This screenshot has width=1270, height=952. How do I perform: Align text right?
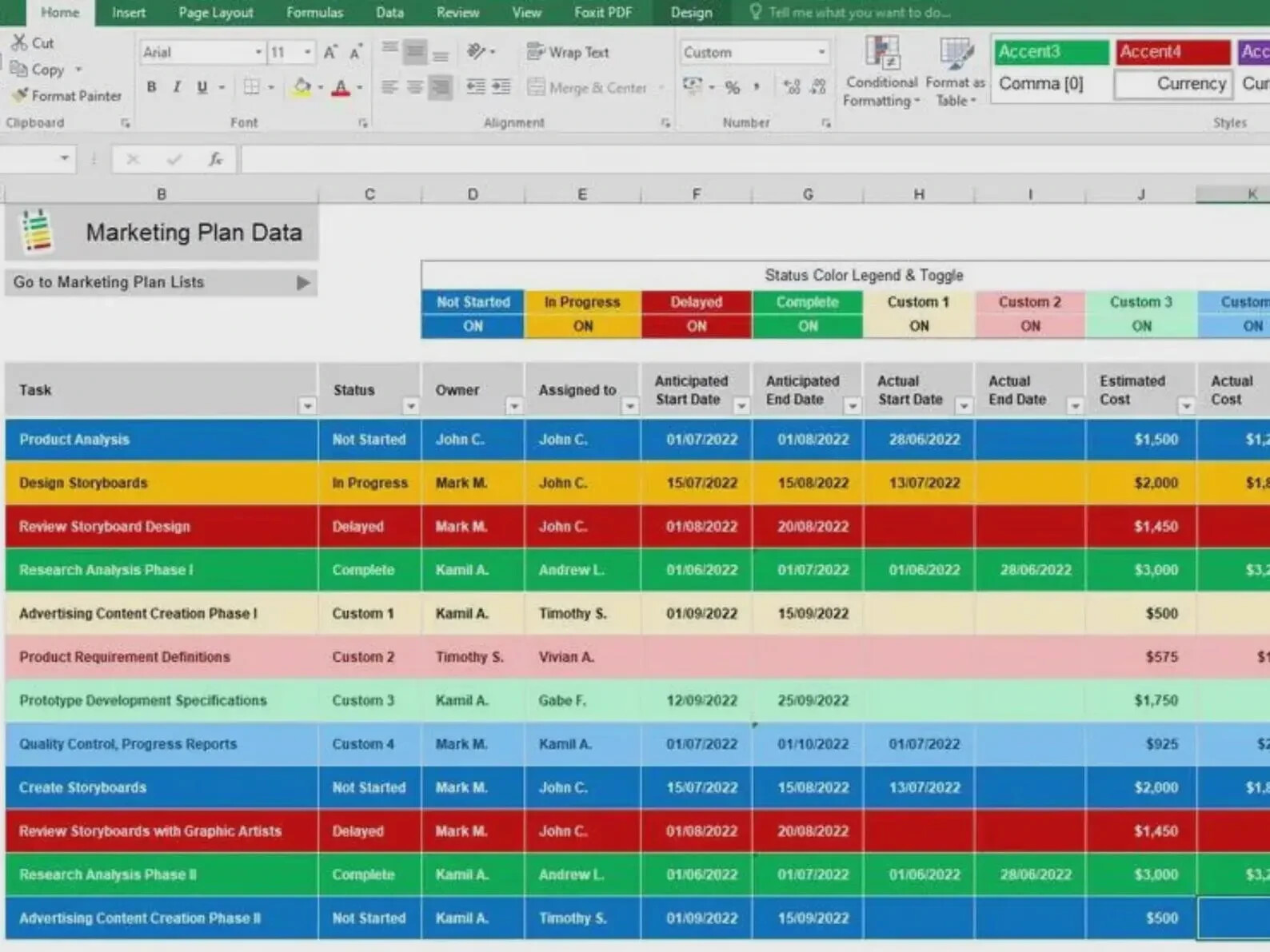point(441,86)
